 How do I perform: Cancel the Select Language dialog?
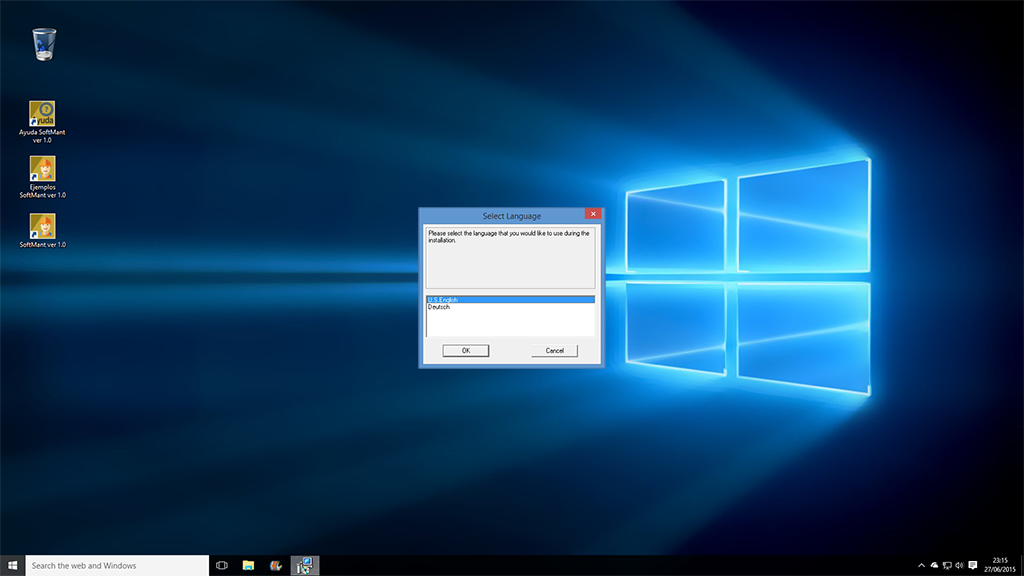click(554, 351)
